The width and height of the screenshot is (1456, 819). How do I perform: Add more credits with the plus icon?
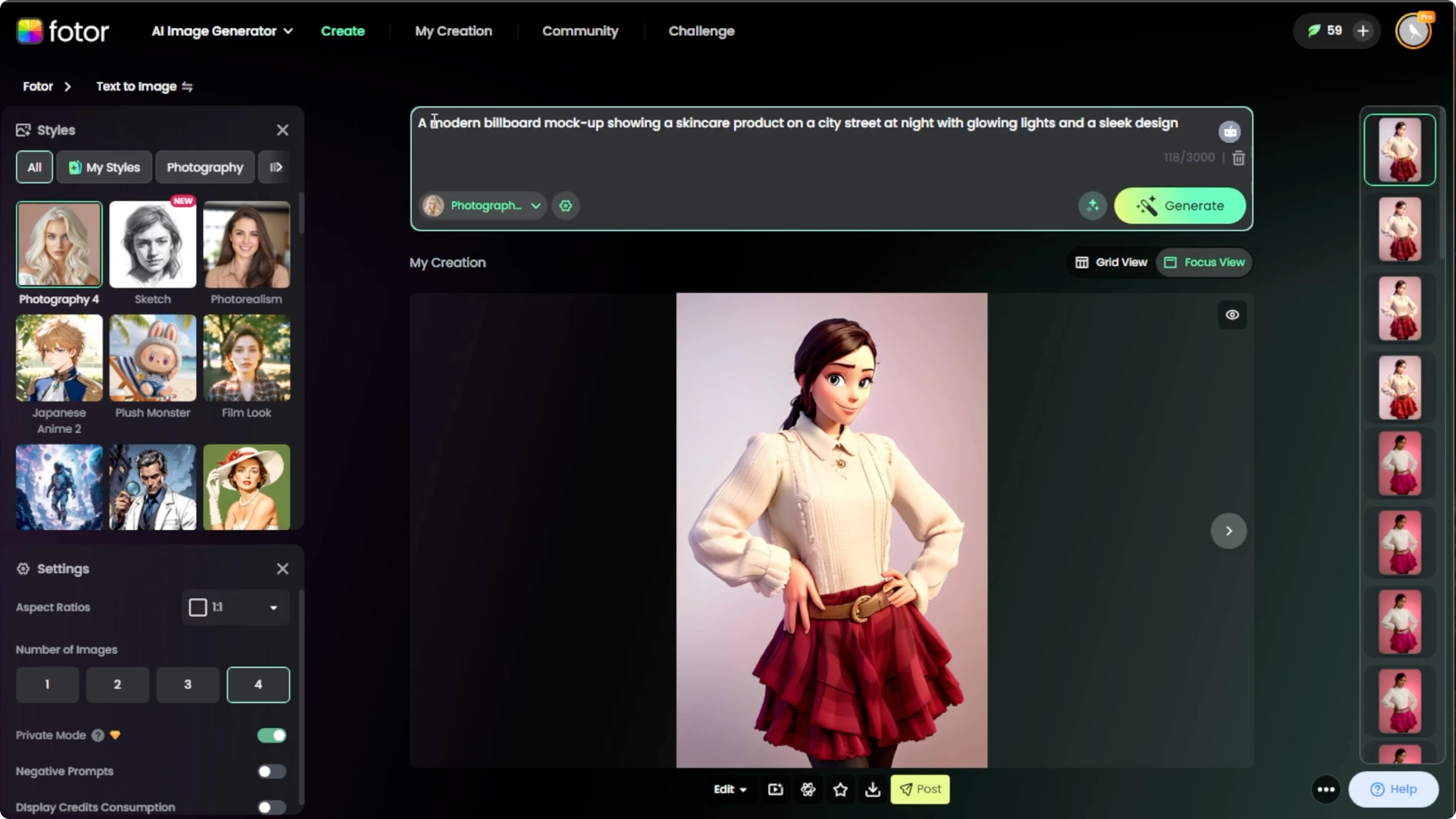point(1363,31)
